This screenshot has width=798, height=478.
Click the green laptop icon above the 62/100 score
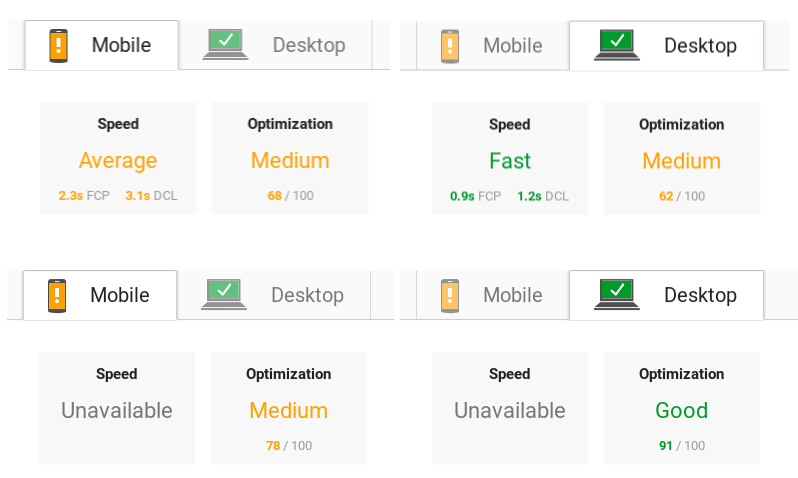pyautogui.click(x=616, y=45)
